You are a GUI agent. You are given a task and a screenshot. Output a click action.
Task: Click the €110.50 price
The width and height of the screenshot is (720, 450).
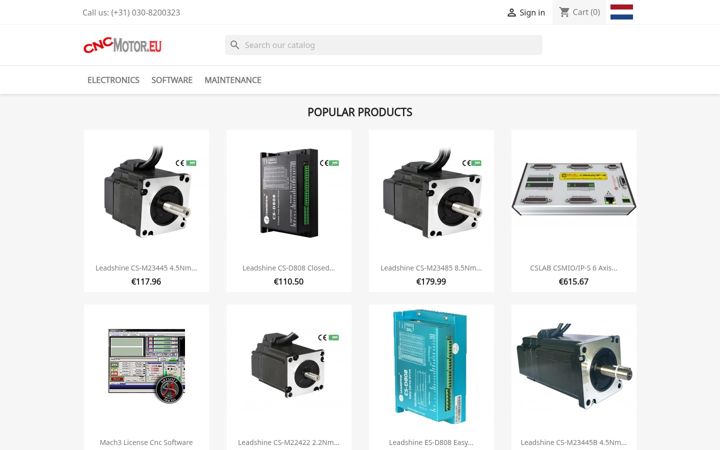point(289,281)
